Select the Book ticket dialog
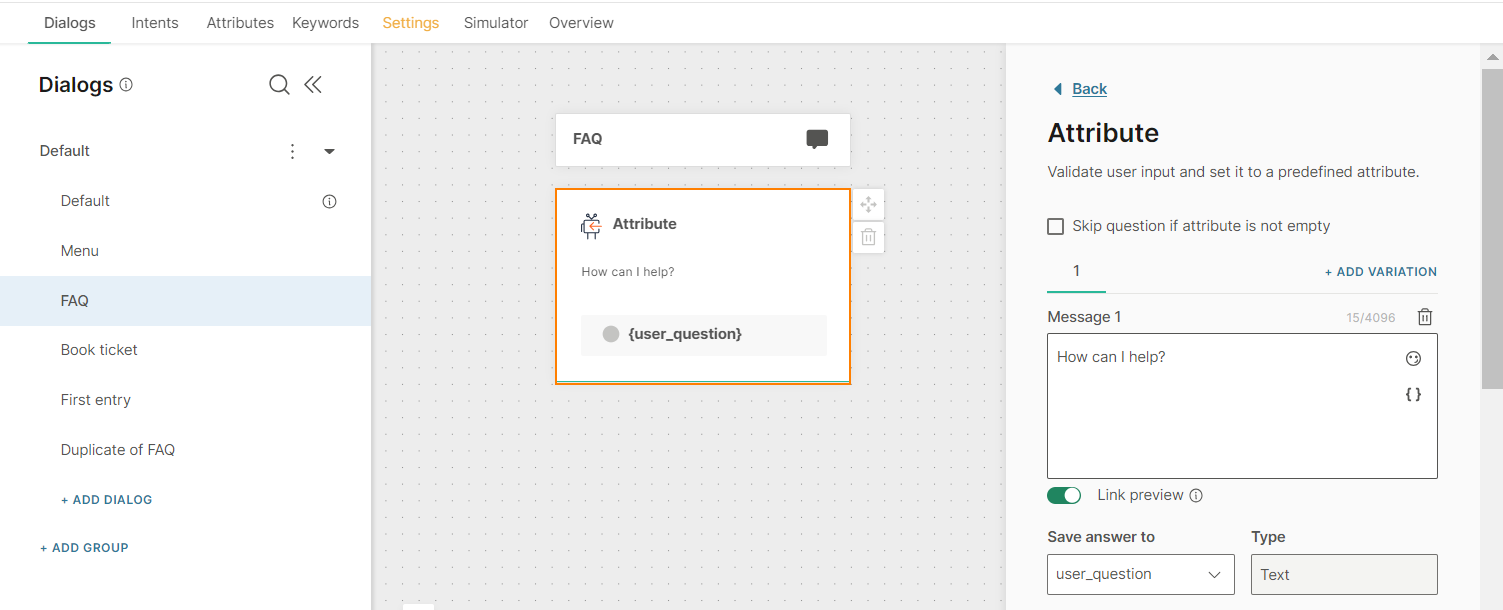1503x610 pixels. coord(99,350)
